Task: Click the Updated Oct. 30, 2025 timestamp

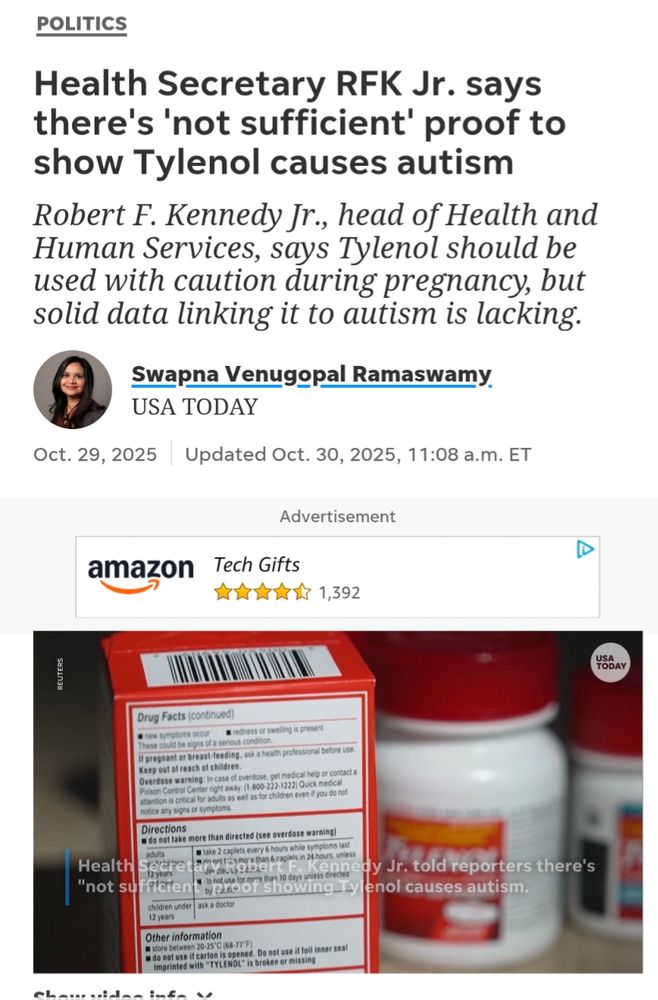Action: click(358, 454)
